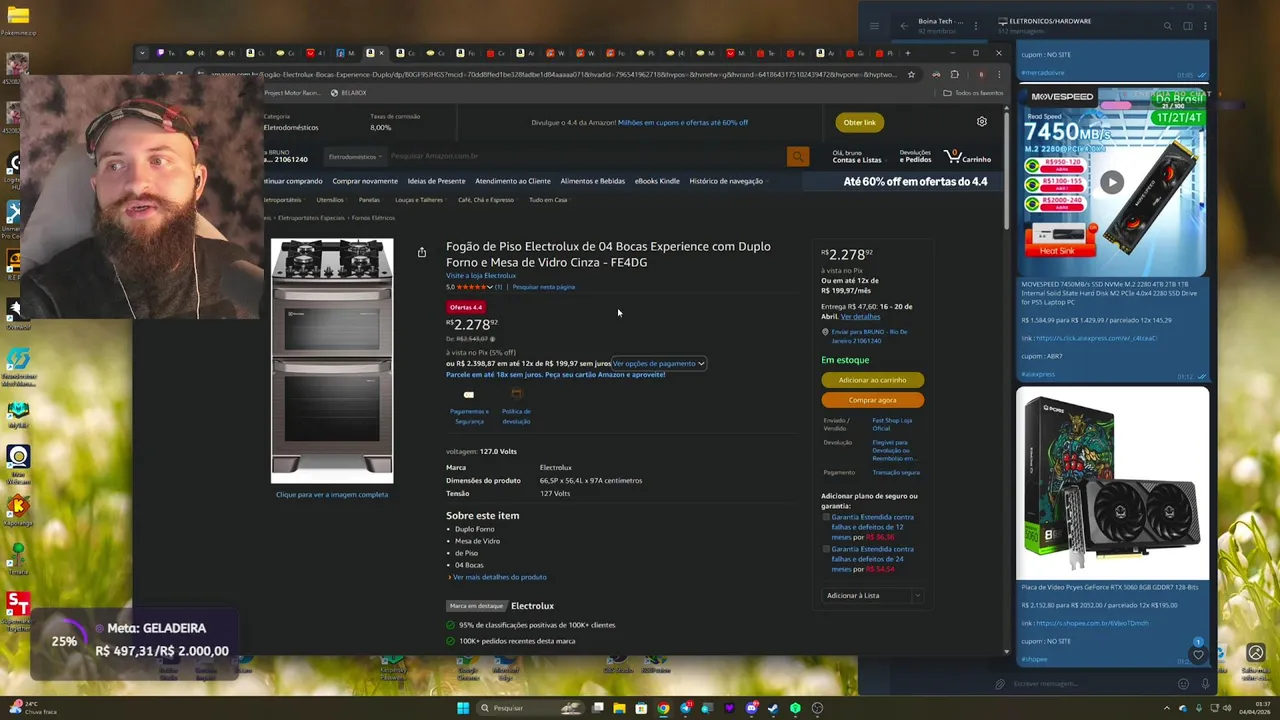1280x720 pixels.
Task: Open the Eletrodomésticos search category dropdown
Action: tap(355, 157)
